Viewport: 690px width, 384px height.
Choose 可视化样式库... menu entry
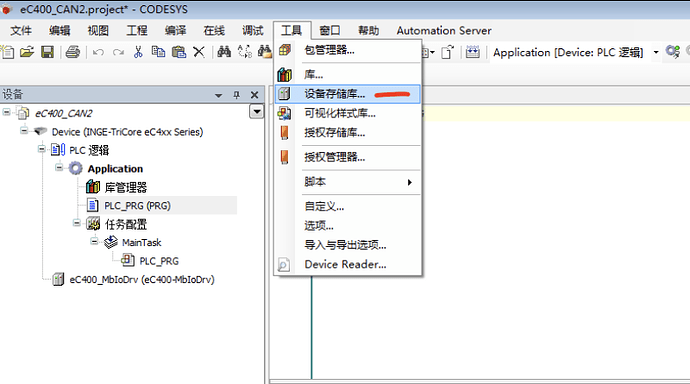click(x=347, y=113)
